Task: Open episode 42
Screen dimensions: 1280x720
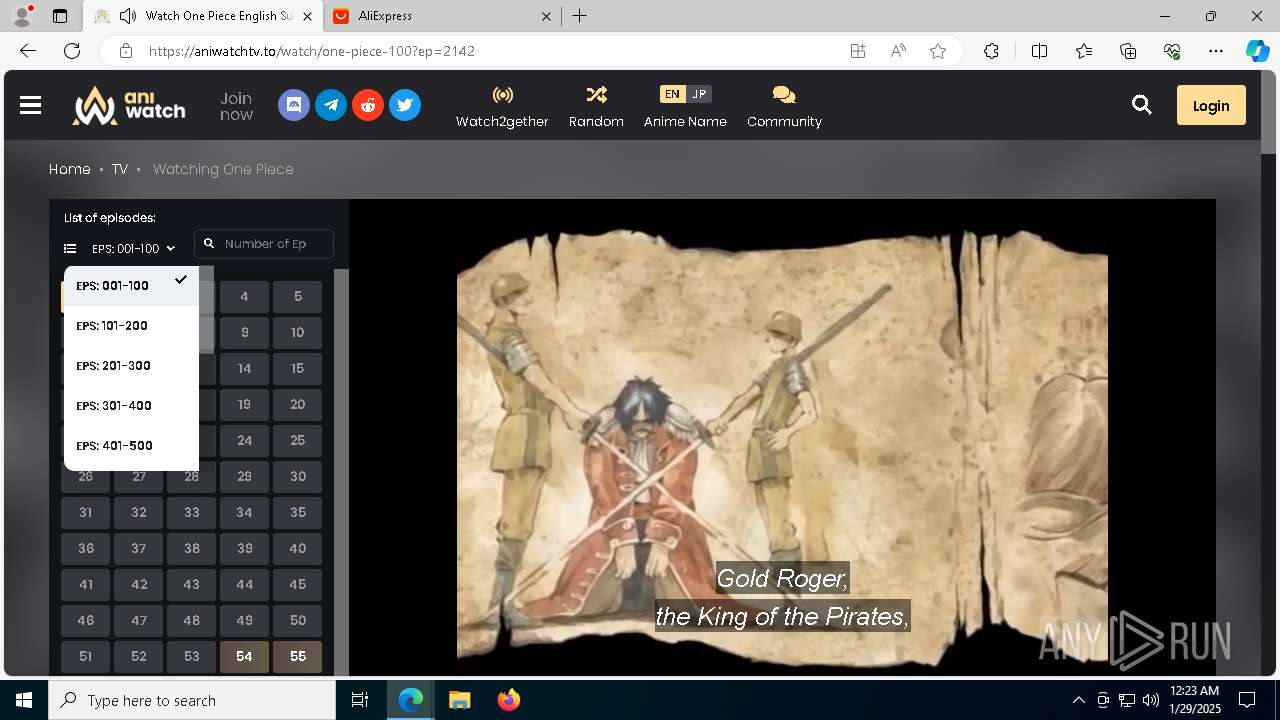Action: [139, 585]
